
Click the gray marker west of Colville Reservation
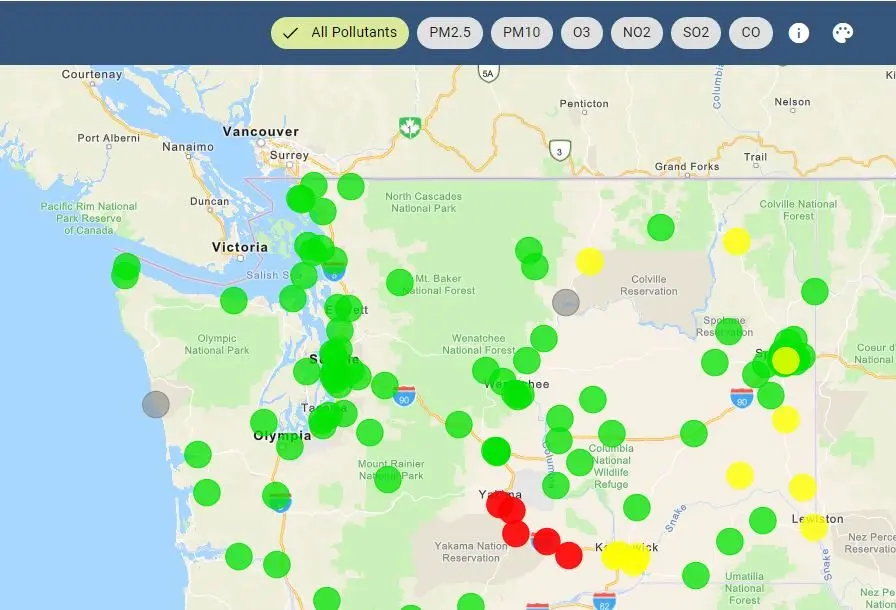(x=566, y=302)
